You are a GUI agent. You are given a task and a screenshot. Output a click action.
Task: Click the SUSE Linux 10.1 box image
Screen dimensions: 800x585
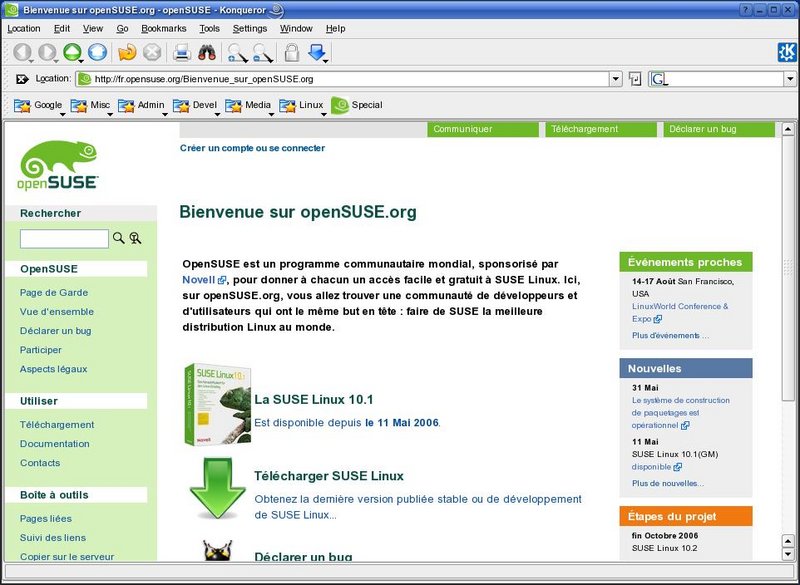click(x=218, y=404)
